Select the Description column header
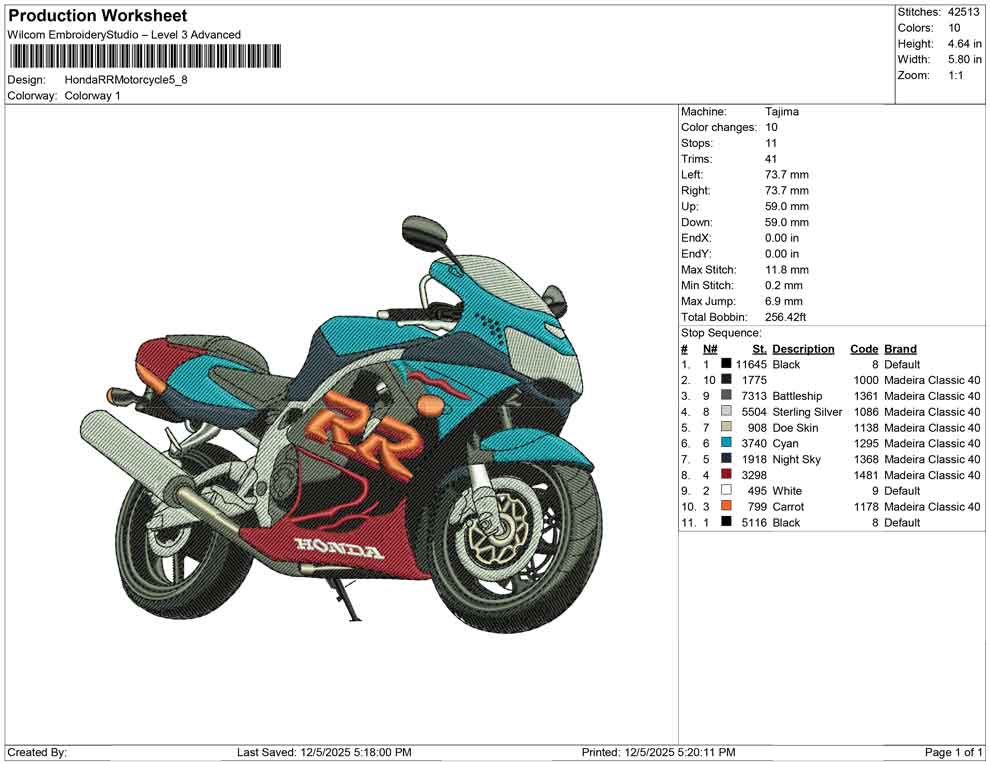This screenshot has width=990, height=762. 804,348
